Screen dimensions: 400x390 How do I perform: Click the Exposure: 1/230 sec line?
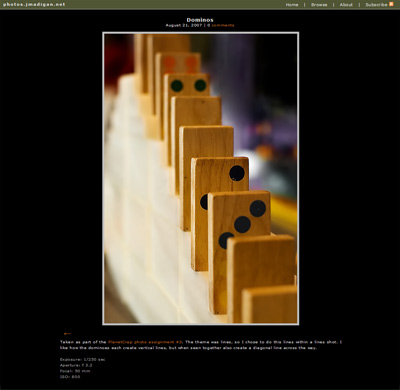82,360
